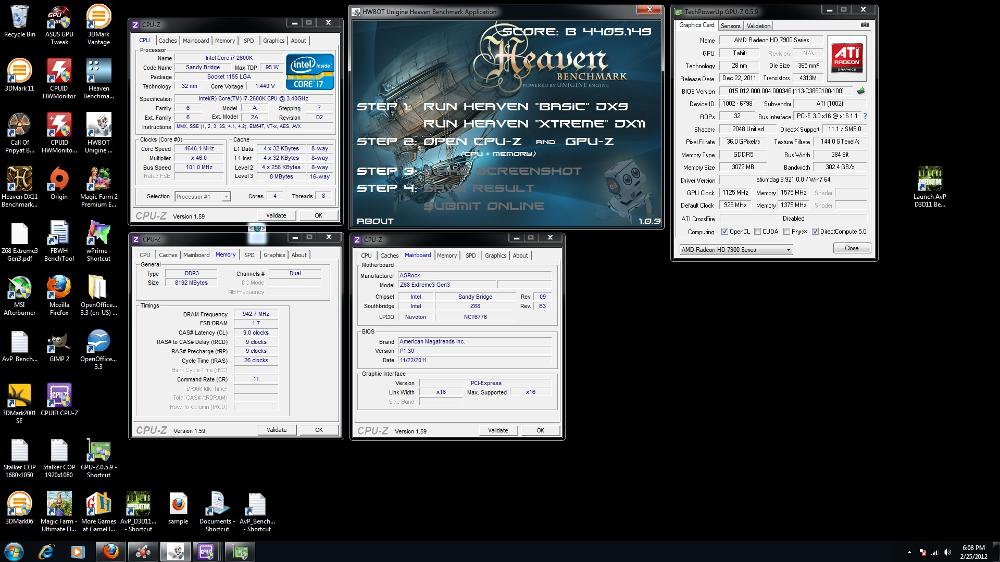Click Submit Online in Heaven window
The width and height of the screenshot is (1000, 562).
click(484, 206)
